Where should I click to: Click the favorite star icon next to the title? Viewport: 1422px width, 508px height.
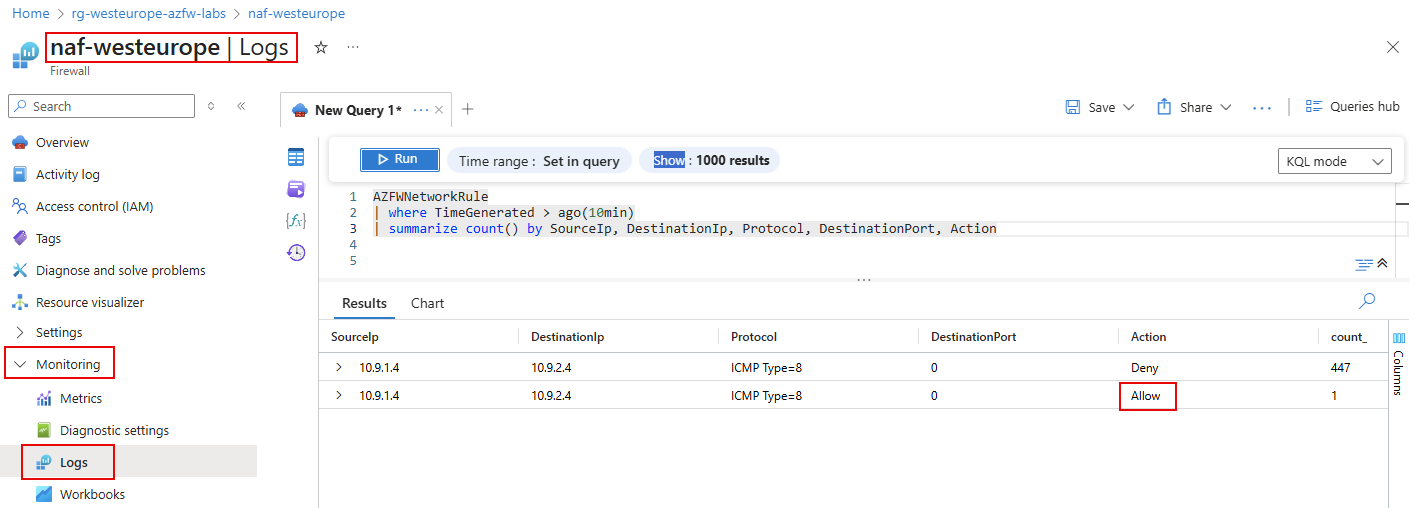click(321, 48)
